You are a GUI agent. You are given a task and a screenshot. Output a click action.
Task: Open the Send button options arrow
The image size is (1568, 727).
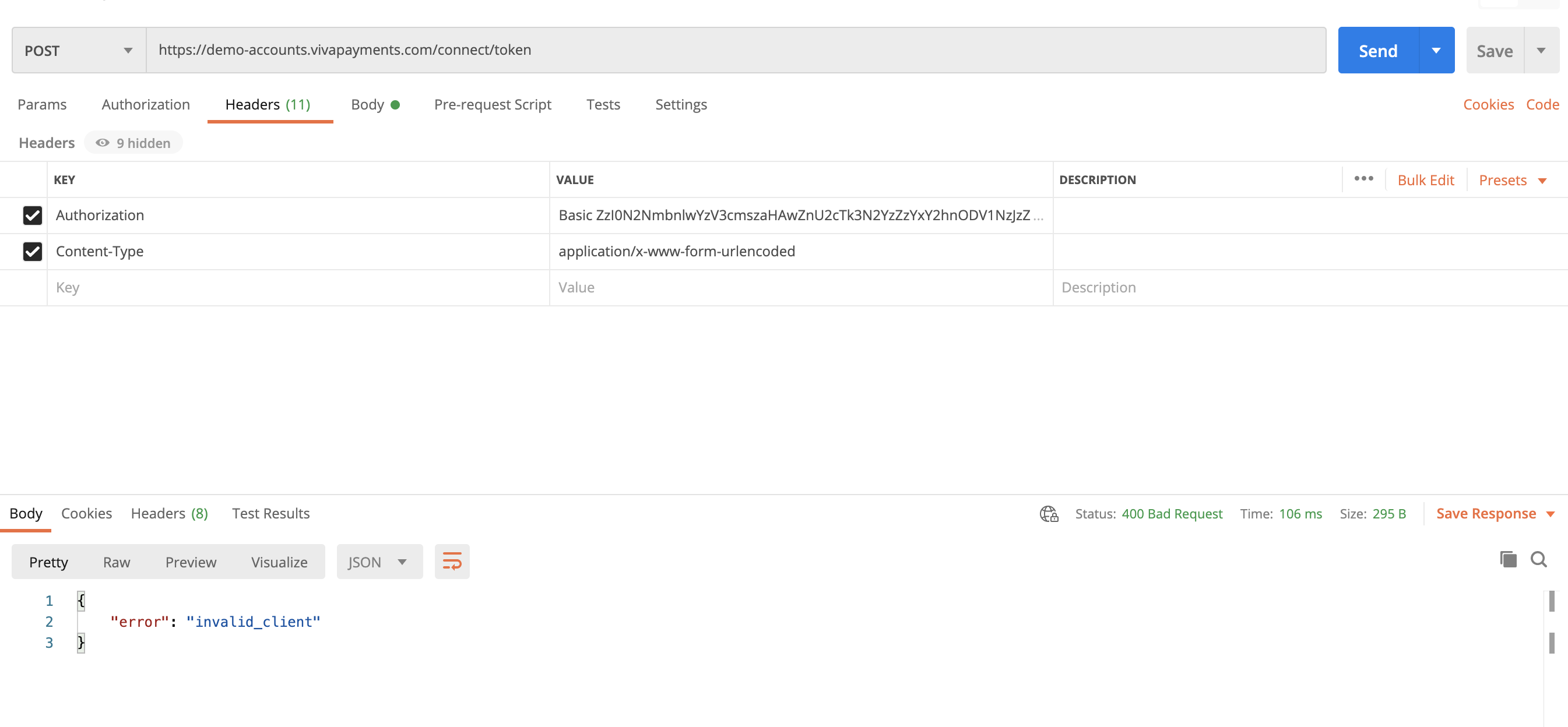[x=1437, y=50]
